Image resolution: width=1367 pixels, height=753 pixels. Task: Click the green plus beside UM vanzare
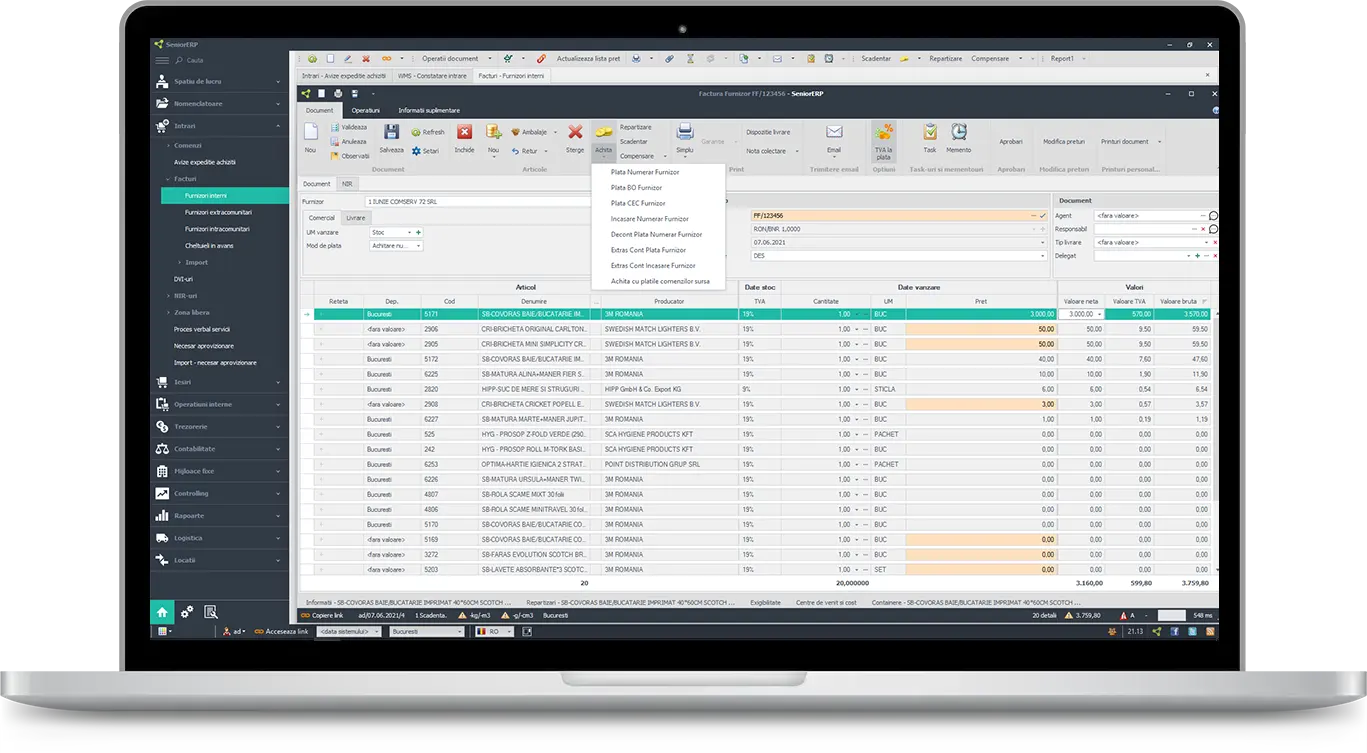pyautogui.click(x=418, y=232)
